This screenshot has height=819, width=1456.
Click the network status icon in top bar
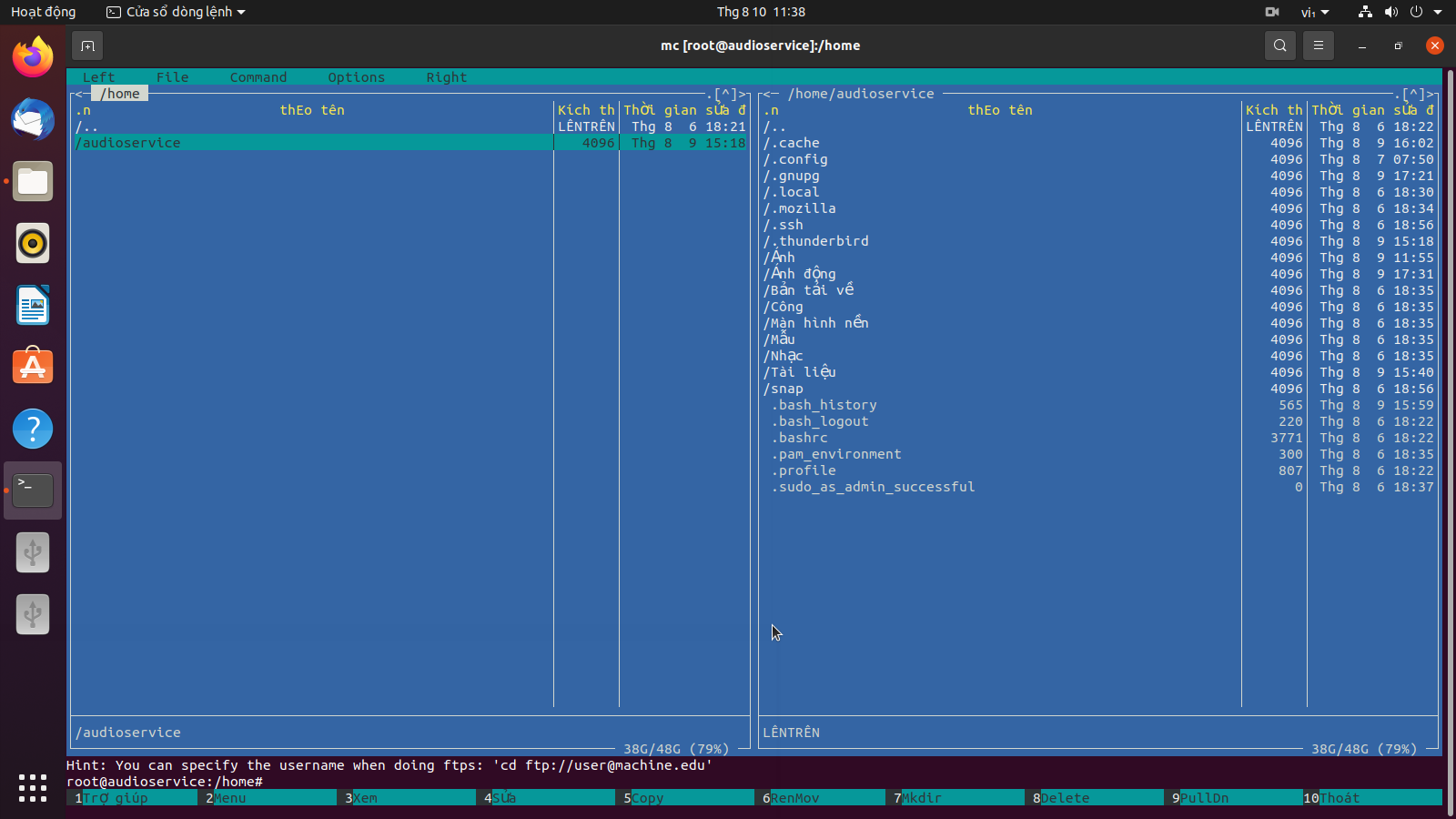1365,12
